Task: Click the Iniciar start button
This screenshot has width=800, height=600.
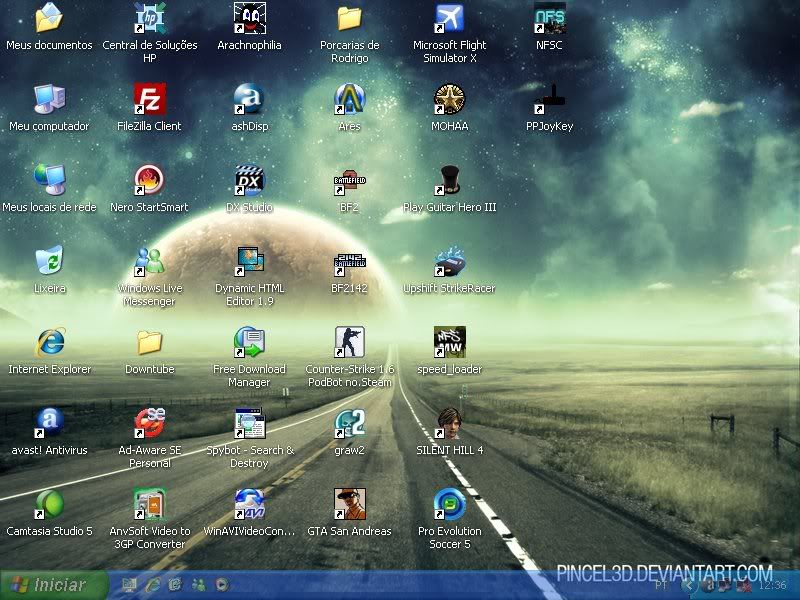Action: (x=47, y=585)
